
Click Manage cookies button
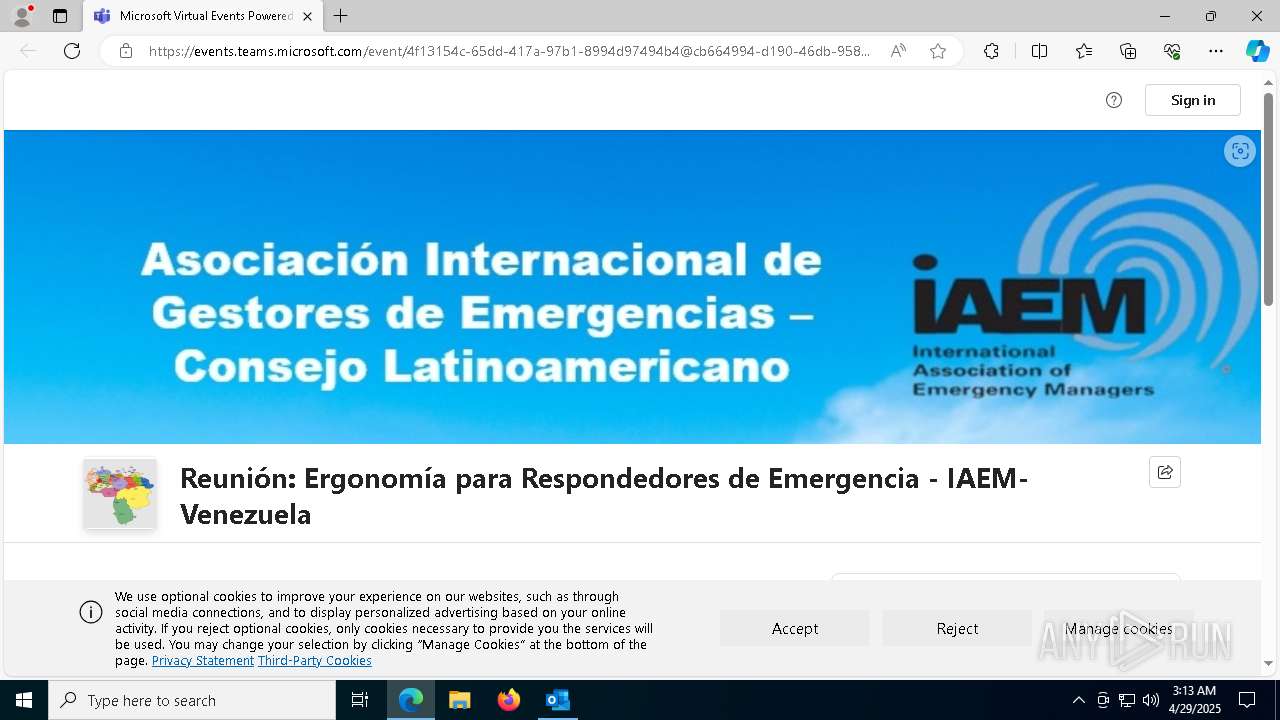click(1119, 628)
